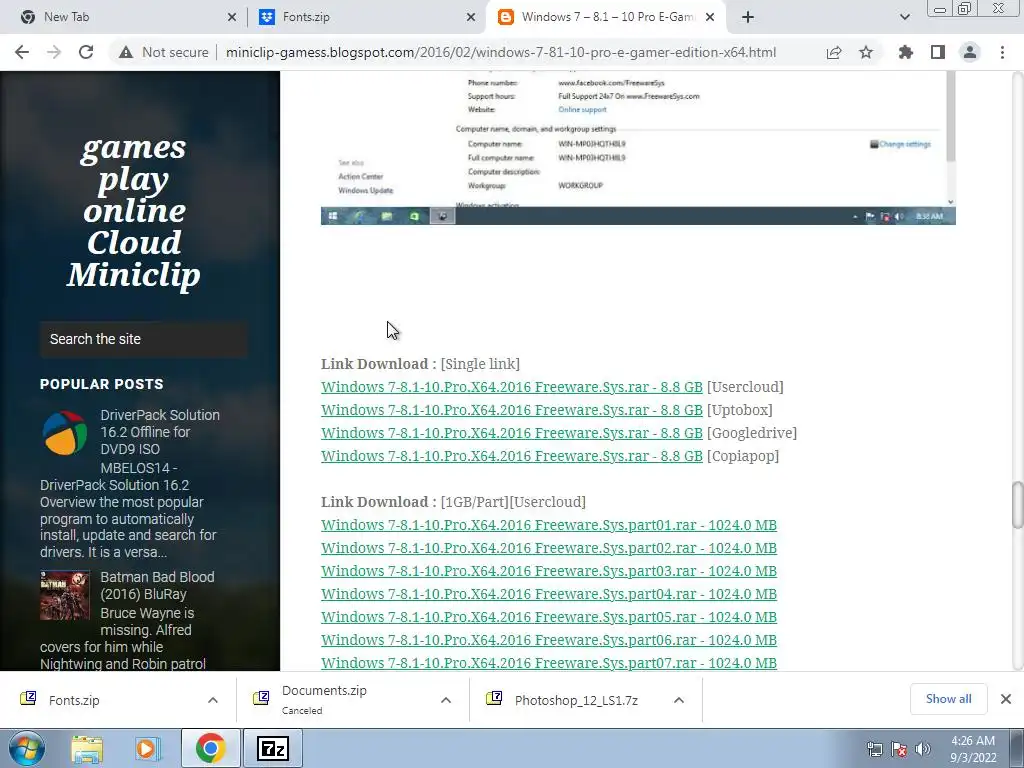Reload the current page
1024x768 pixels.
click(x=86, y=52)
